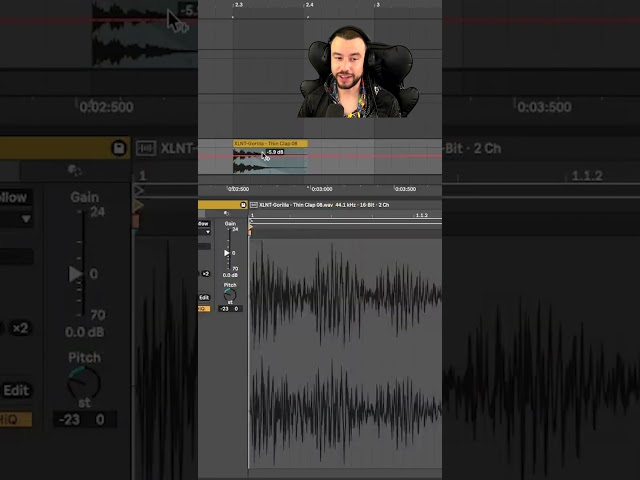The image size is (640, 480).
Task: Click the 0:03:000 time ruler label
Action: [322, 189]
